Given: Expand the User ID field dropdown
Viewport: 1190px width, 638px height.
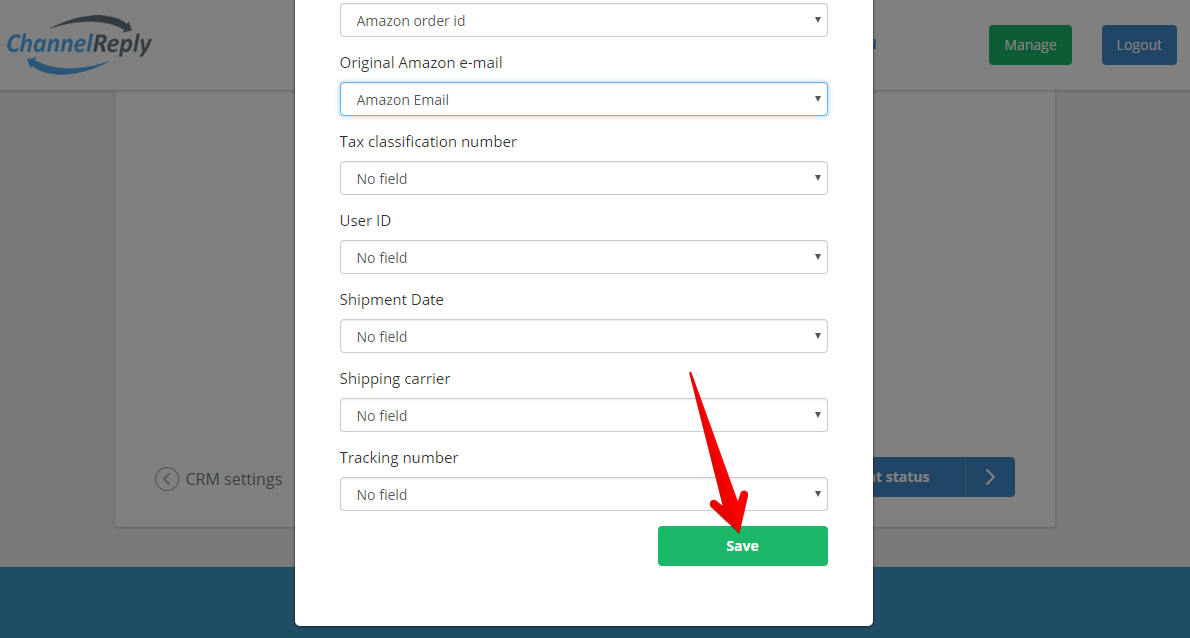Looking at the screenshot, I should click(584, 257).
